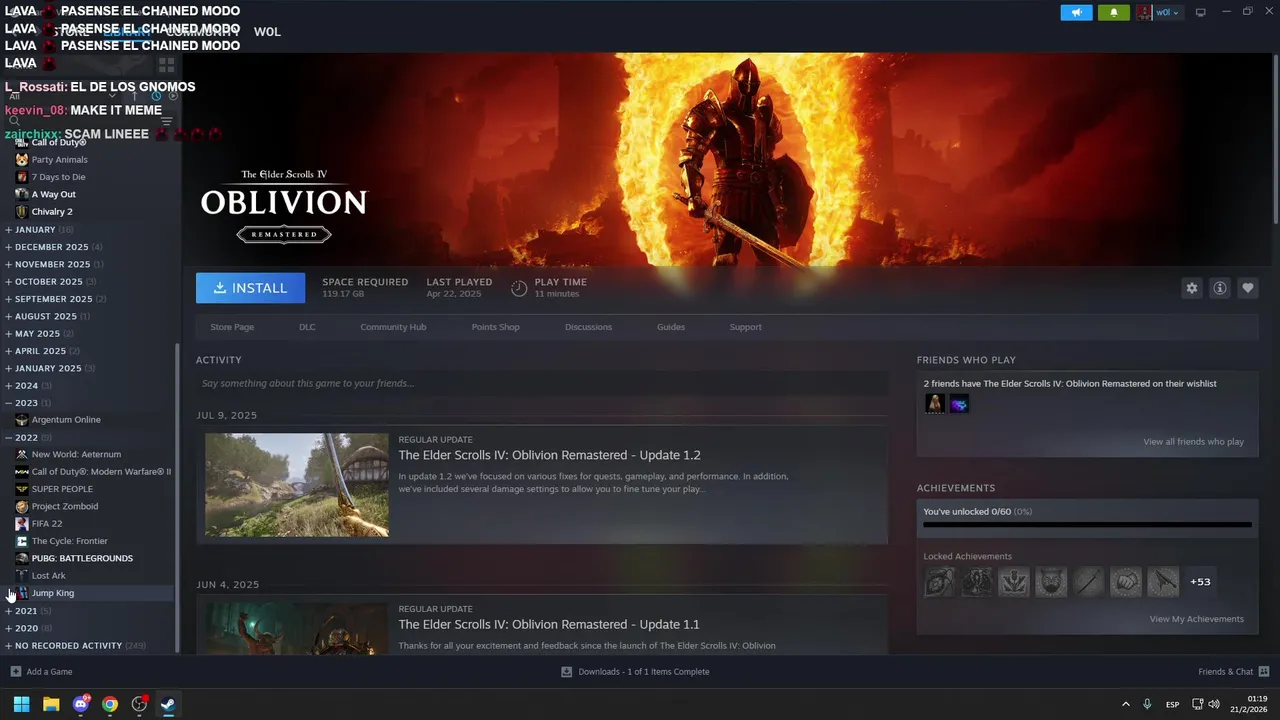Open Google Chrome from the taskbar
Image resolution: width=1280 pixels, height=720 pixels.
[110, 704]
